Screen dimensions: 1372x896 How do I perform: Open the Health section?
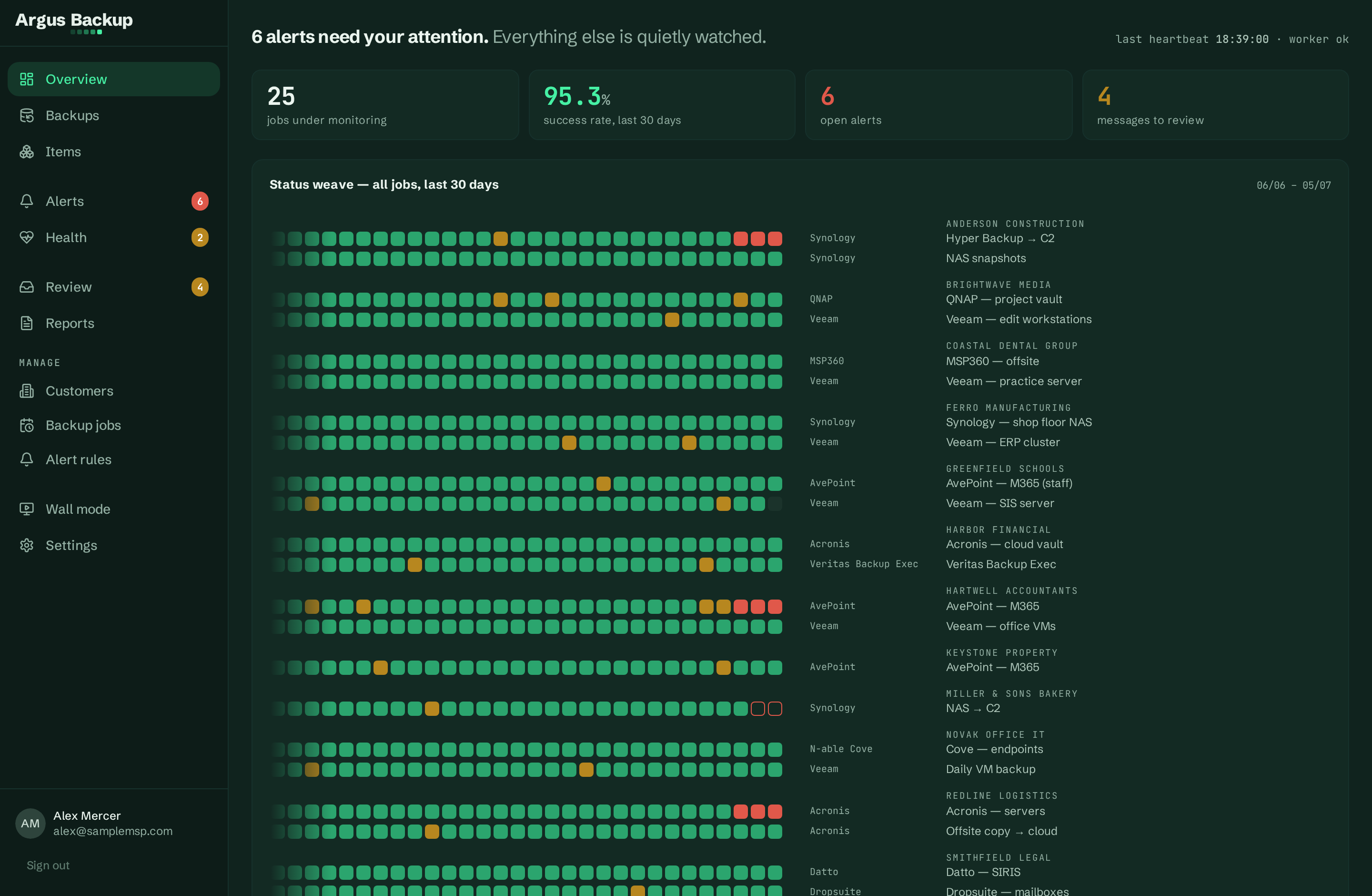click(113, 237)
